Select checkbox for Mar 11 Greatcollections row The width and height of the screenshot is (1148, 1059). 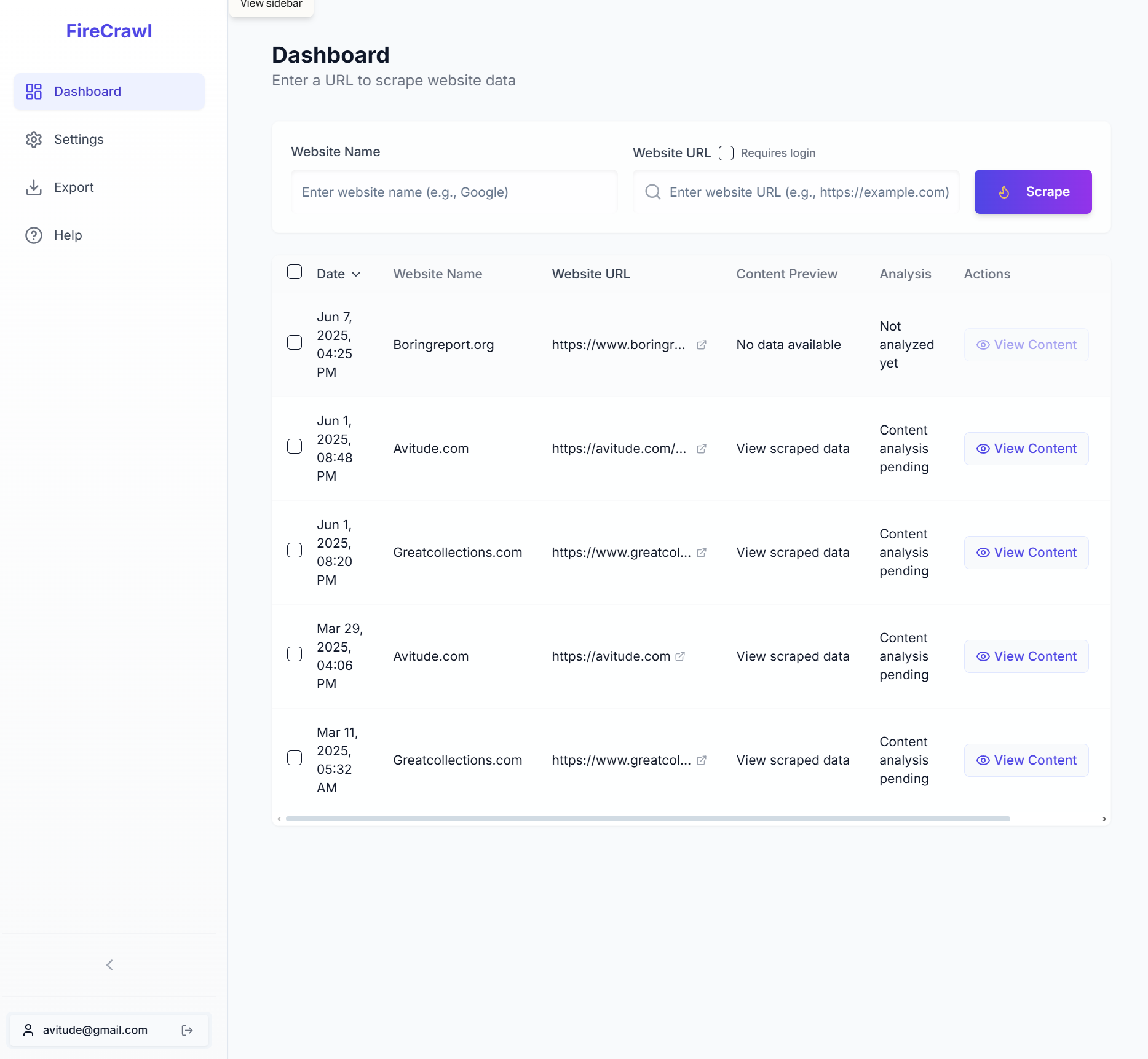pos(295,758)
